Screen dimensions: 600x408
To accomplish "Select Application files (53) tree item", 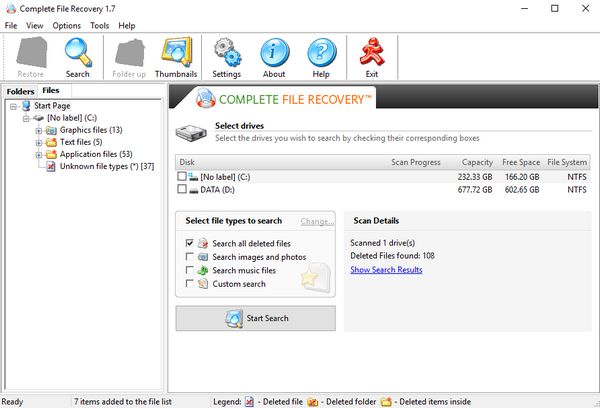I will [x=96, y=154].
